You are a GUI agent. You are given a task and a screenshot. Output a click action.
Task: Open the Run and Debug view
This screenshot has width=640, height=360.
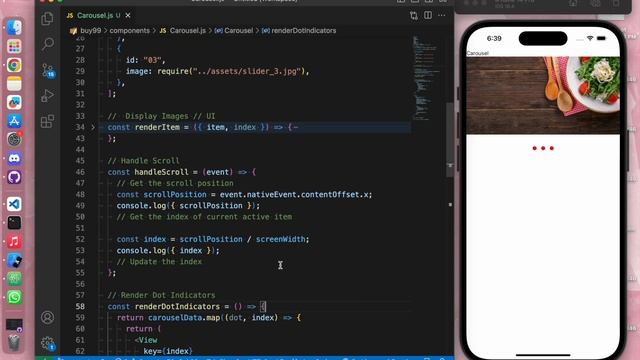tap(47, 96)
